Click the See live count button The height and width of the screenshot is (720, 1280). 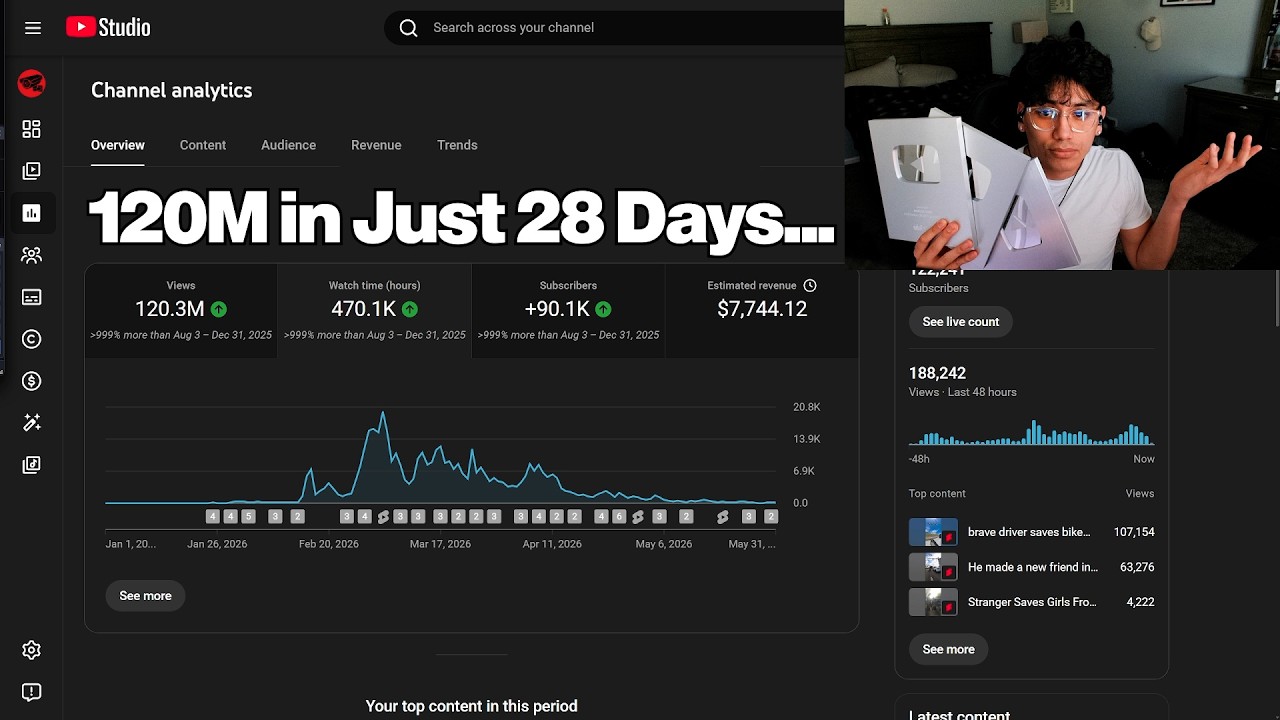coord(961,322)
